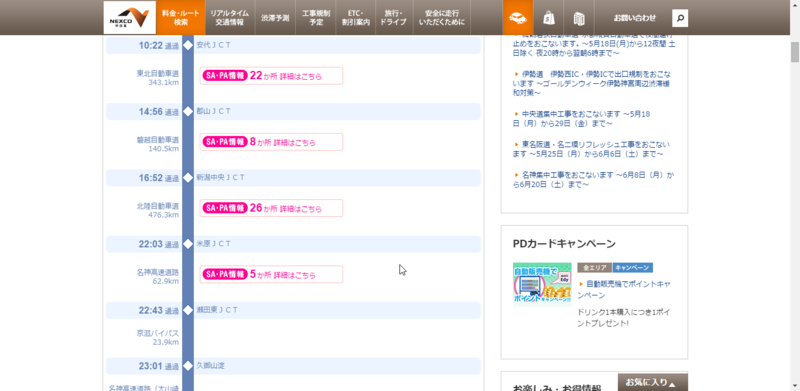Image resolution: width=800 pixels, height=391 pixels.
Task: Click 京滋バイパス 23.9km label
Action: [158, 337]
